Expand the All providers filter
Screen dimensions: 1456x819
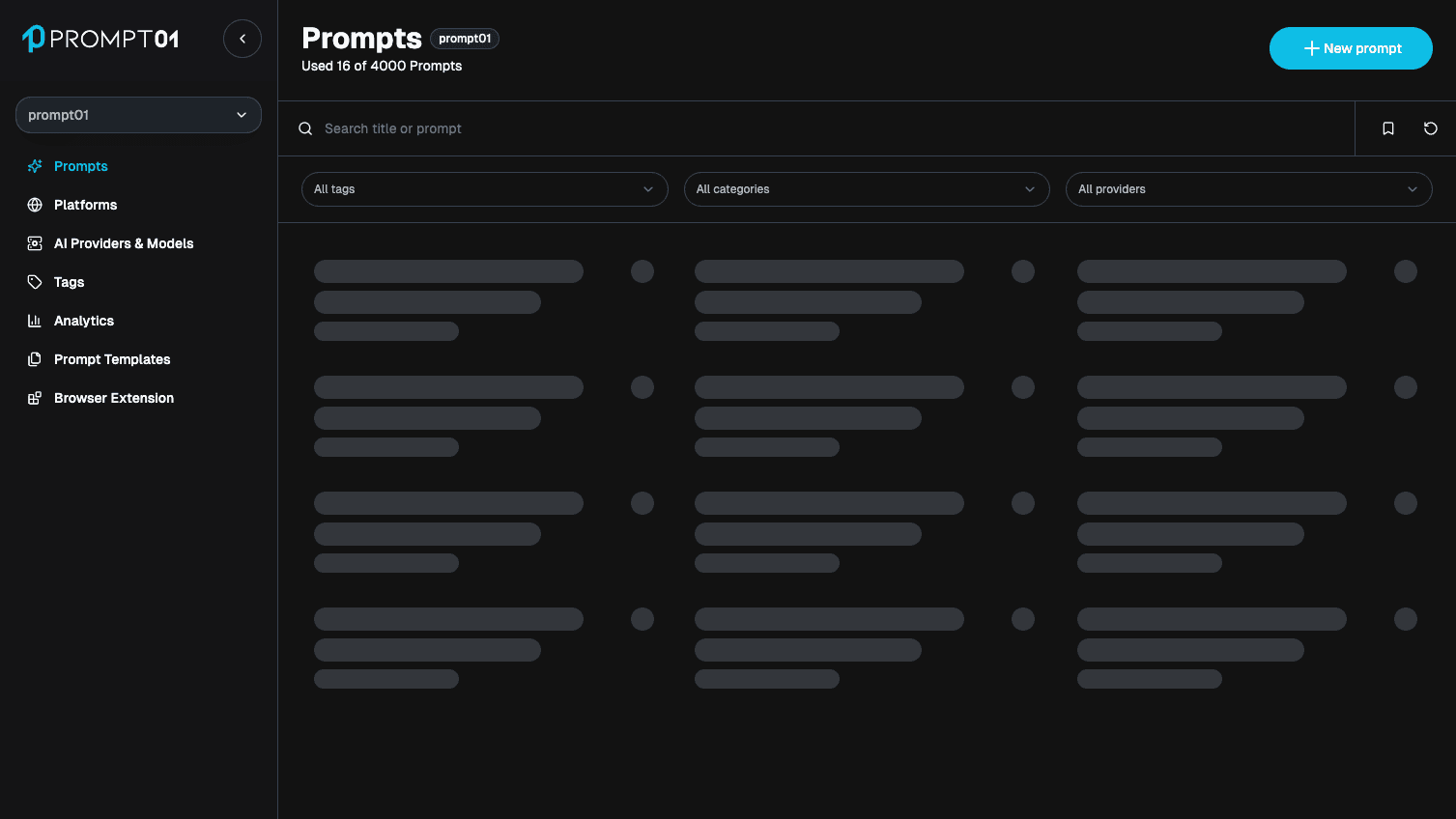point(1248,189)
